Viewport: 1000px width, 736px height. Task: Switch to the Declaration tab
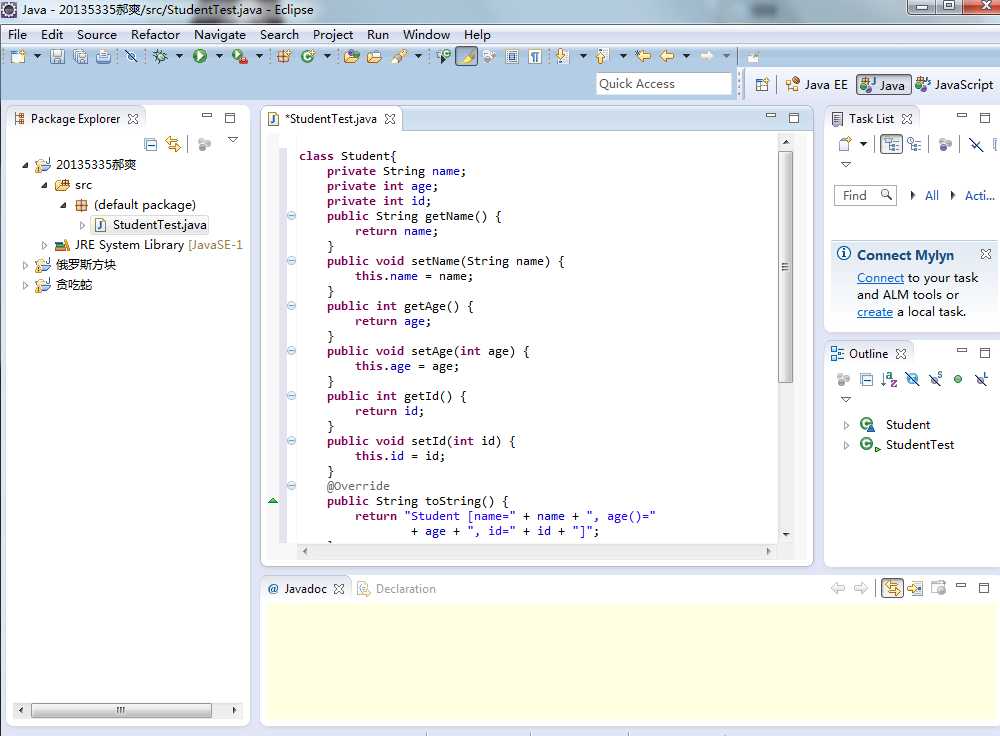point(397,589)
